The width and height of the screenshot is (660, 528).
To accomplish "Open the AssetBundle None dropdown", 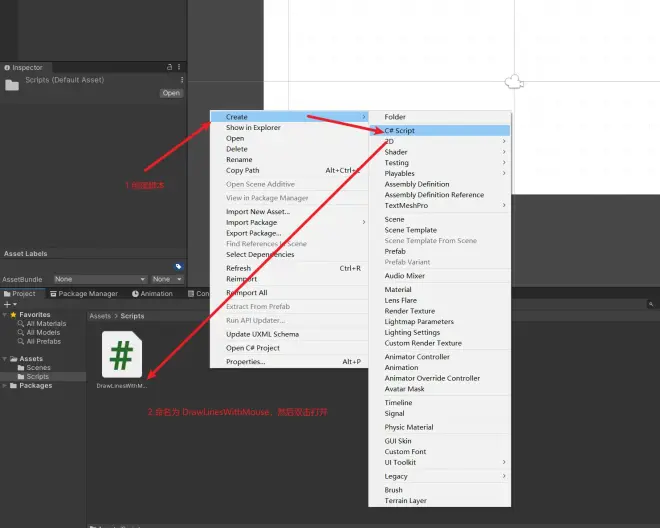I will [x=100, y=279].
